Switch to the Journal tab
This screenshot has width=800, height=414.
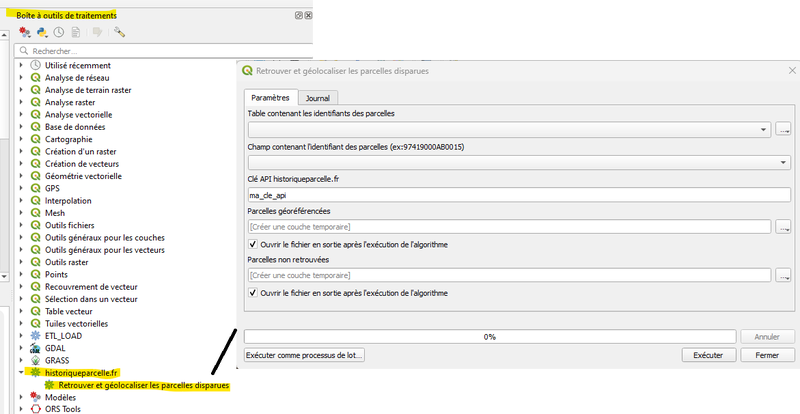(318, 98)
